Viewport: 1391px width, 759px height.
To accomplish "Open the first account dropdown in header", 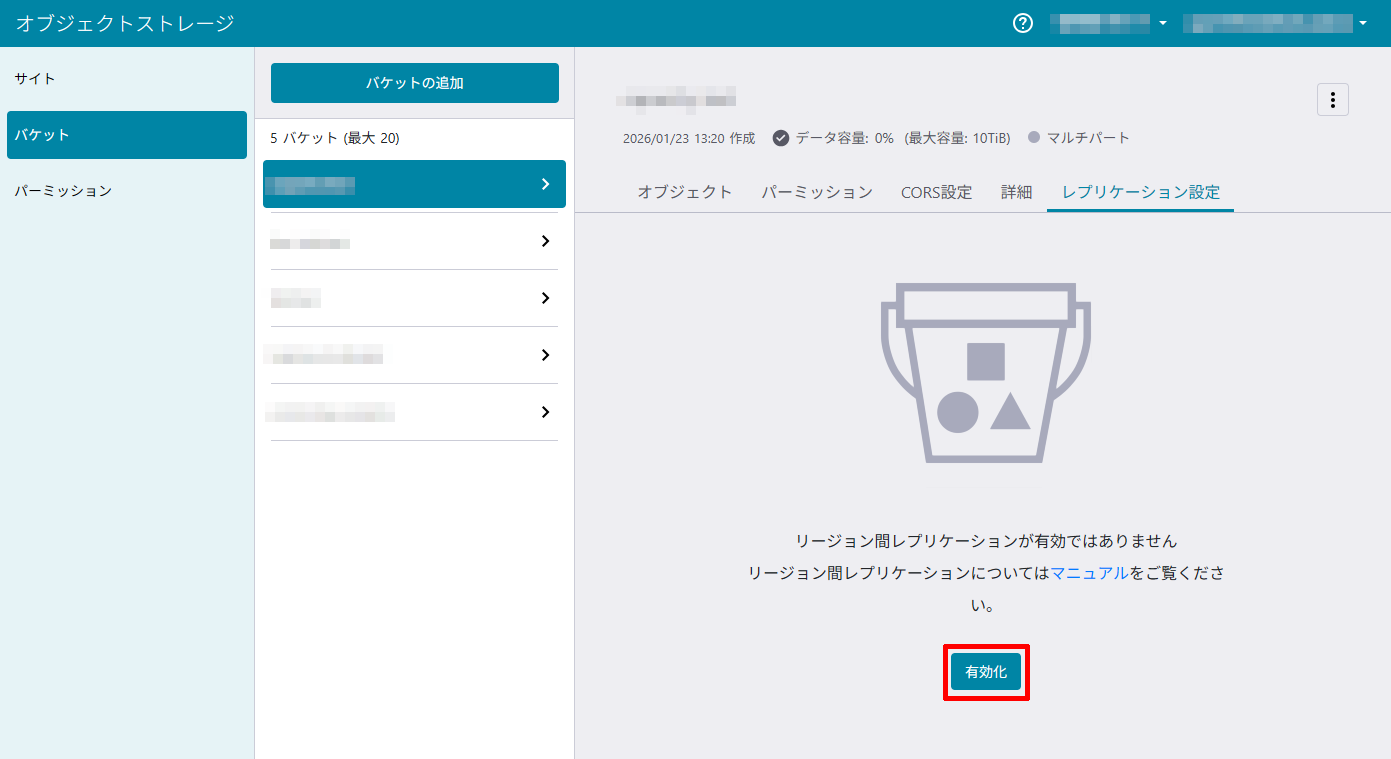I will pyautogui.click(x=1108, y=23).
